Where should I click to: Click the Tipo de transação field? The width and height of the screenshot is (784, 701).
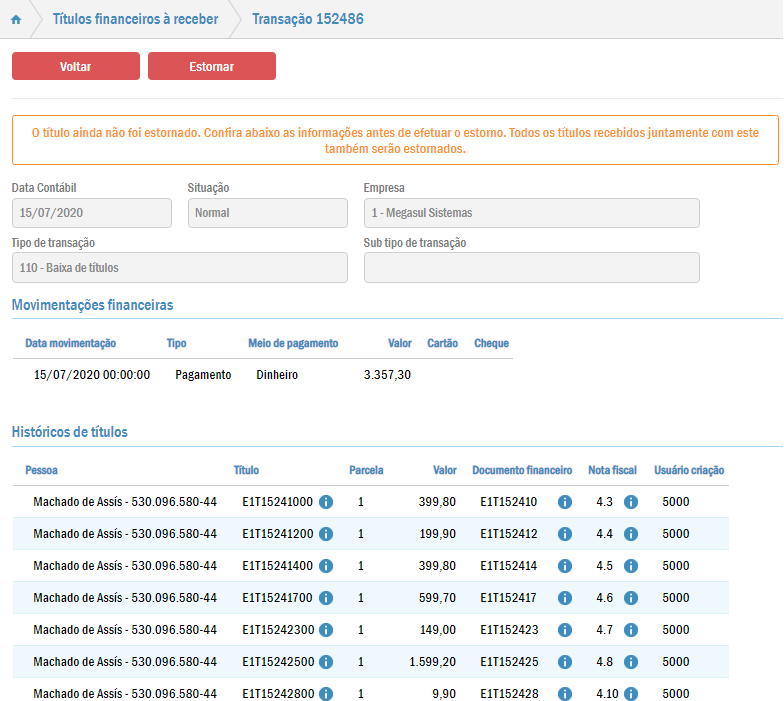point(180,268)
